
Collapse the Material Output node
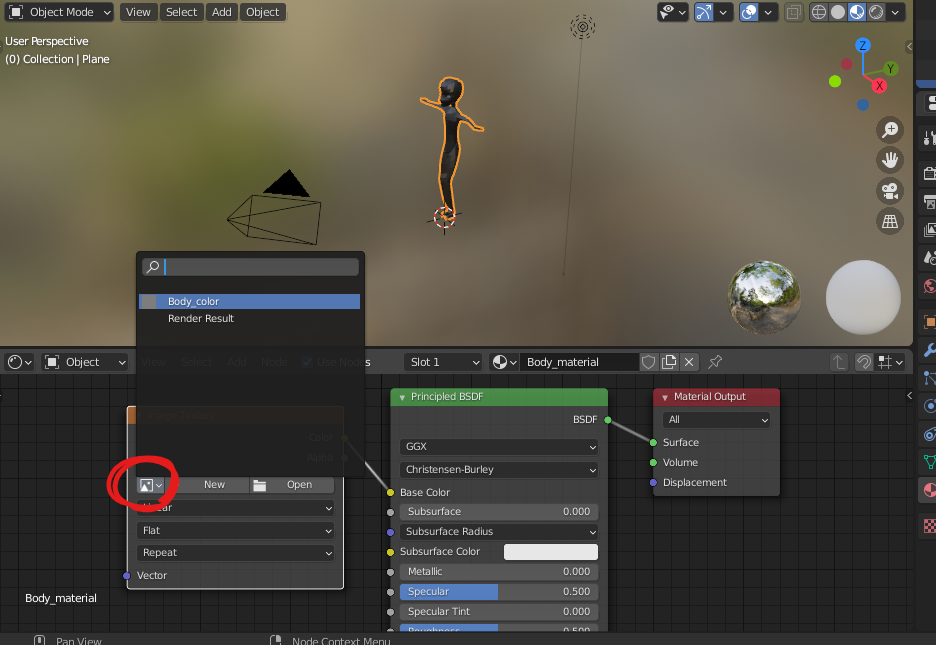(x=665, y=397)
